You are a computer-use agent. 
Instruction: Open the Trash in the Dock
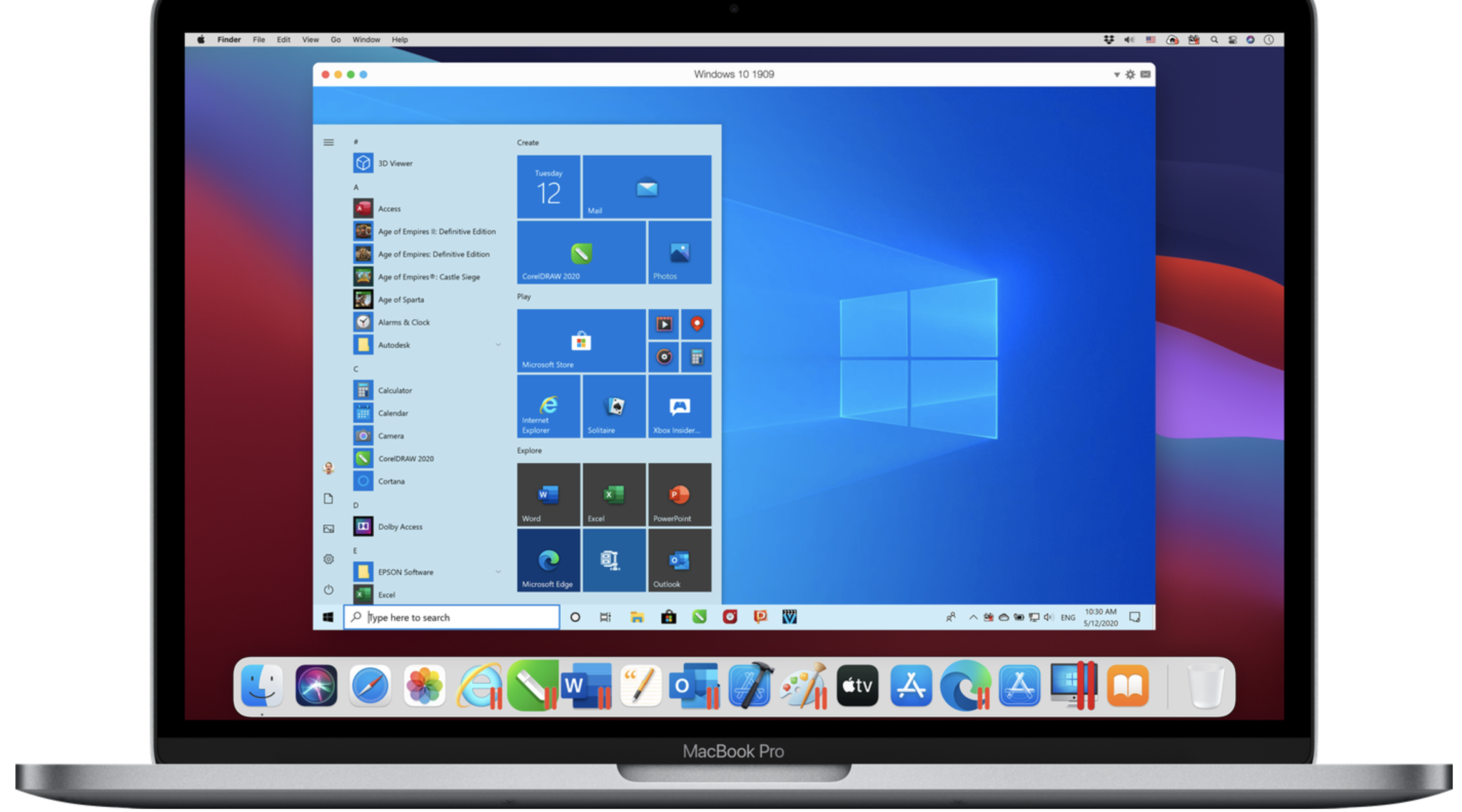tap(1206, 686)
